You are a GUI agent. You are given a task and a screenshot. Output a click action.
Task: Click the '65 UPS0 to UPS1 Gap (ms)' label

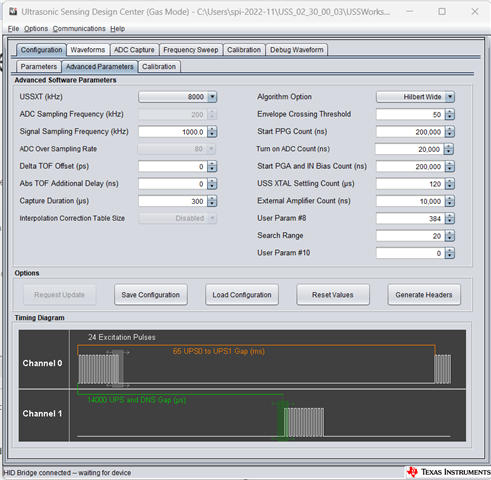pos(219,351)
